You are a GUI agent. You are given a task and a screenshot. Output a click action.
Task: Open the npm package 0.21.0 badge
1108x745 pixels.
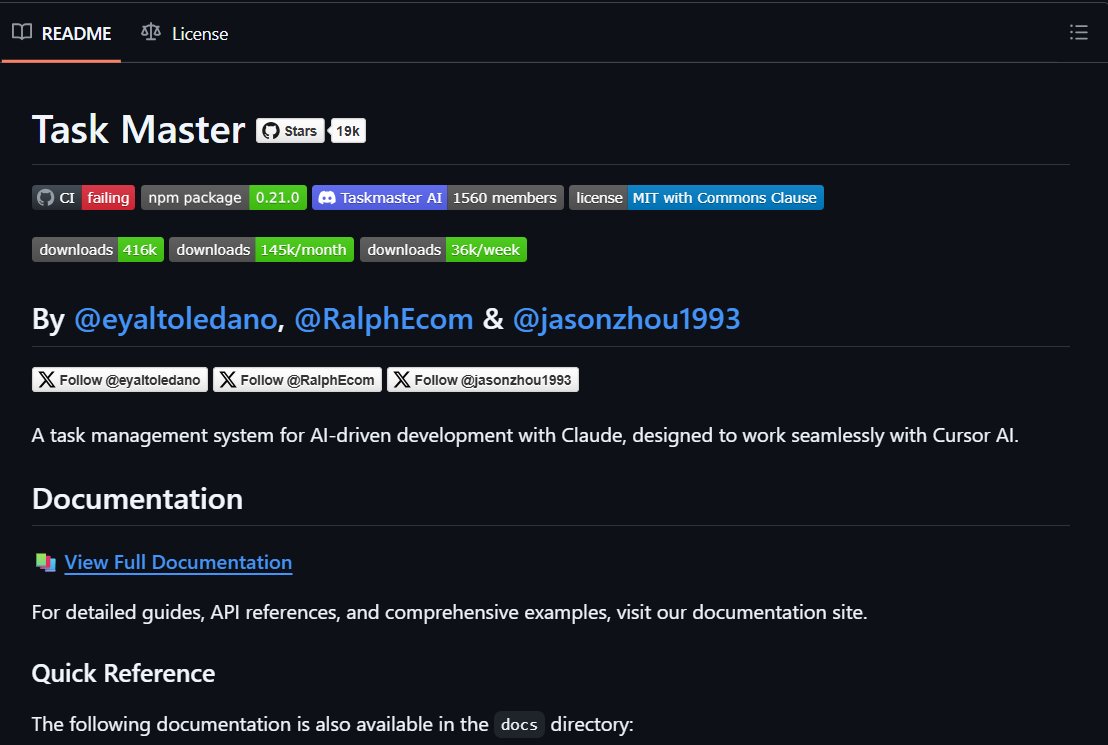click(x=224, y=198)
